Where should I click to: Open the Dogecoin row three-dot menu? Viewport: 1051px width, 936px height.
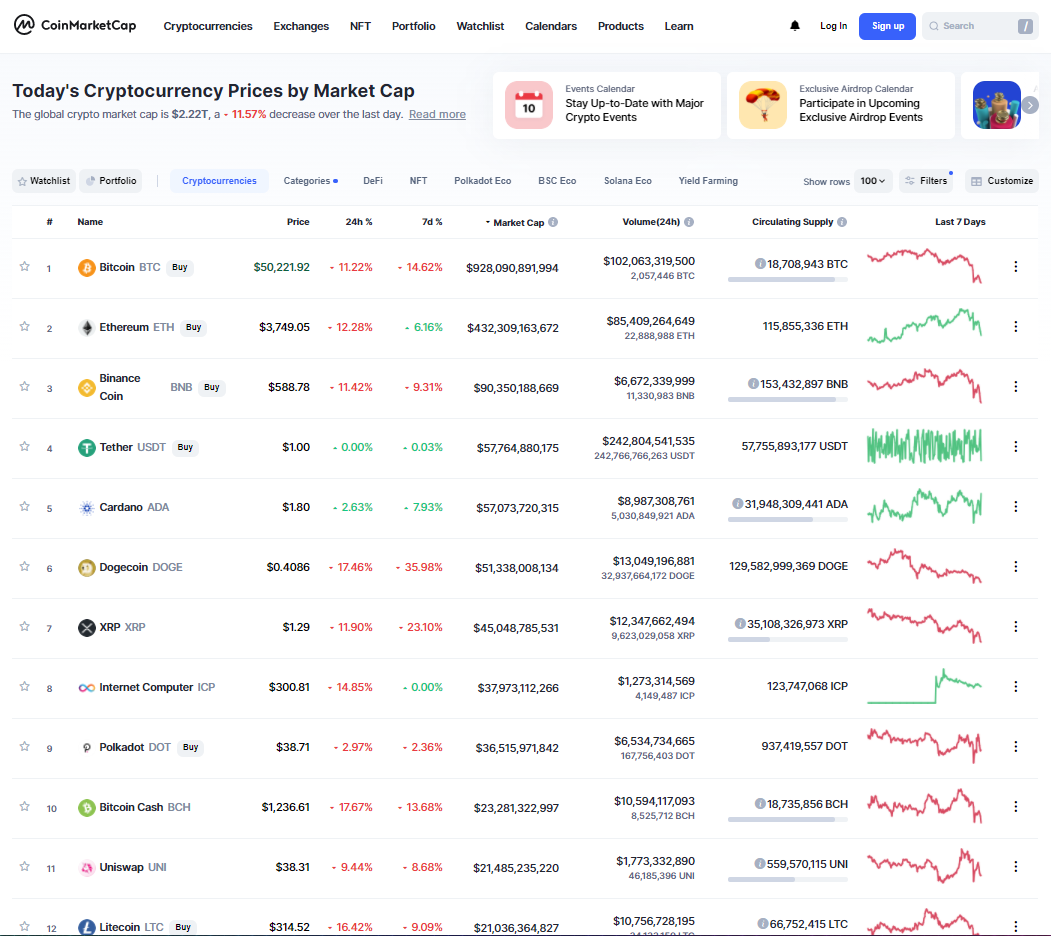click(x=1015, y=567)
